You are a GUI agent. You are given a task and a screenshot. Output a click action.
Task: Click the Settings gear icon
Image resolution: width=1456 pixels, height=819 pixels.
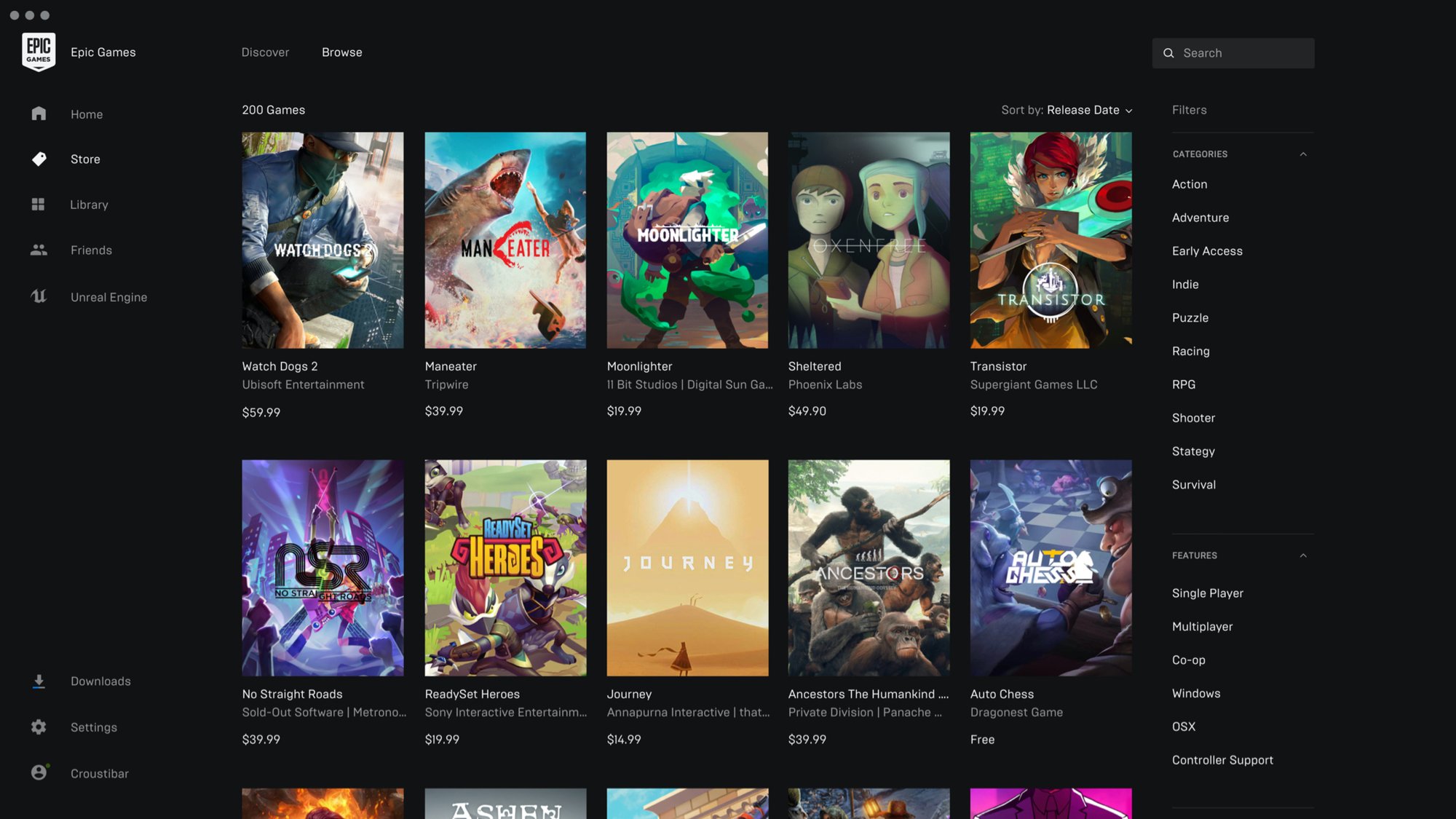(x=39, y=727)
